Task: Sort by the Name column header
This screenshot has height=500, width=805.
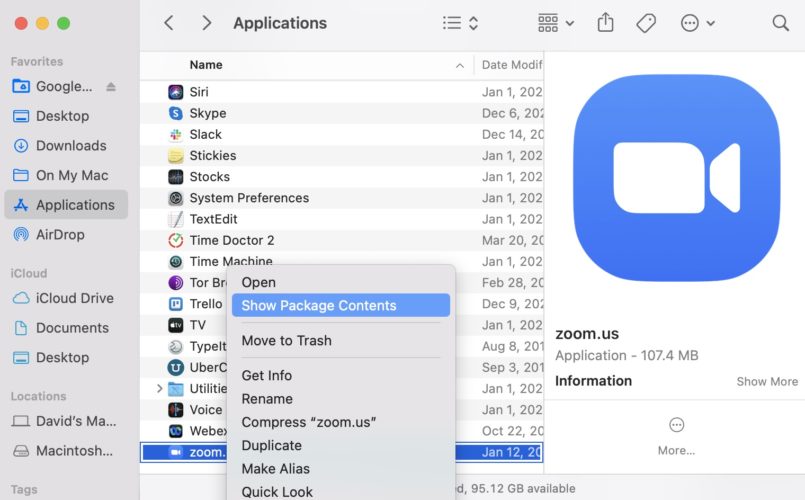Action: 206,65
